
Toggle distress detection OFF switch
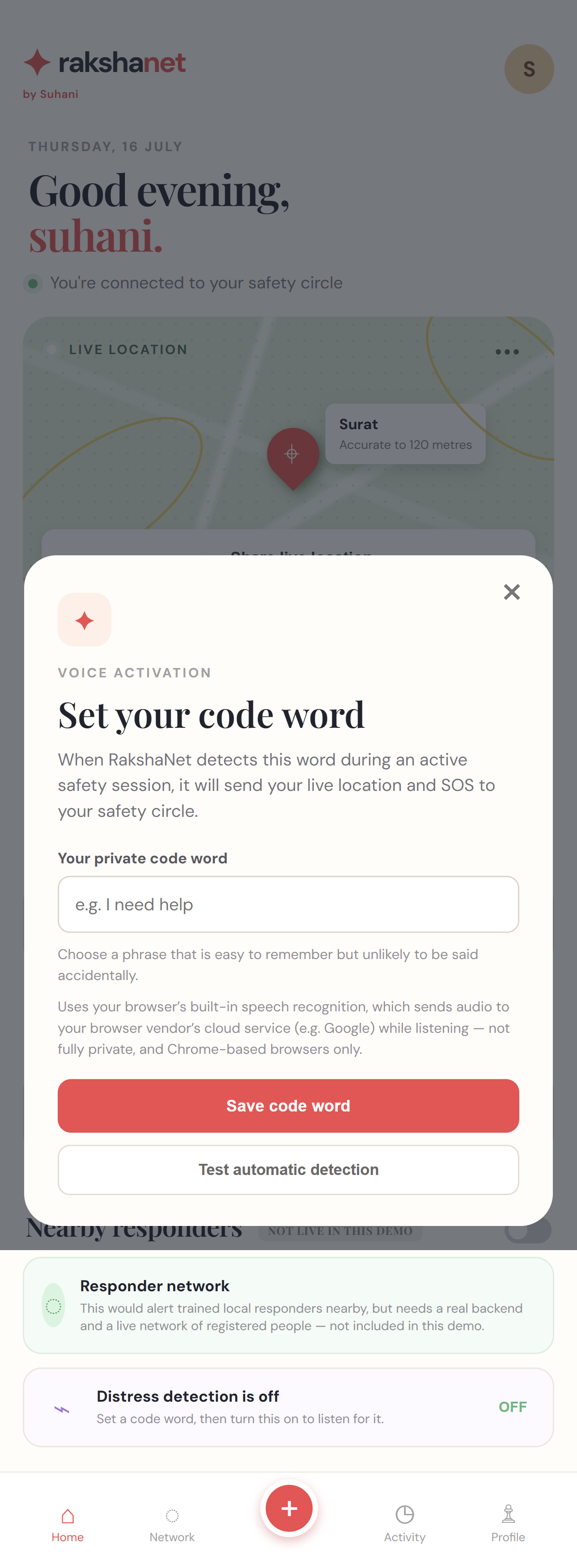[513, 1407]
